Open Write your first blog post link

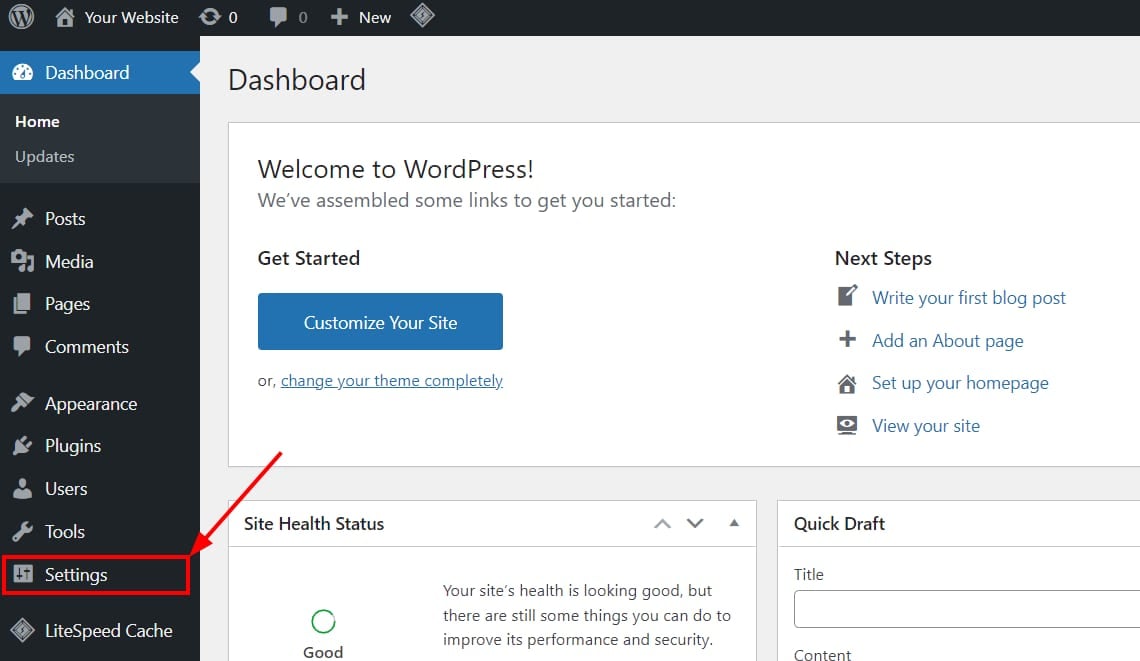pos(968,297)
